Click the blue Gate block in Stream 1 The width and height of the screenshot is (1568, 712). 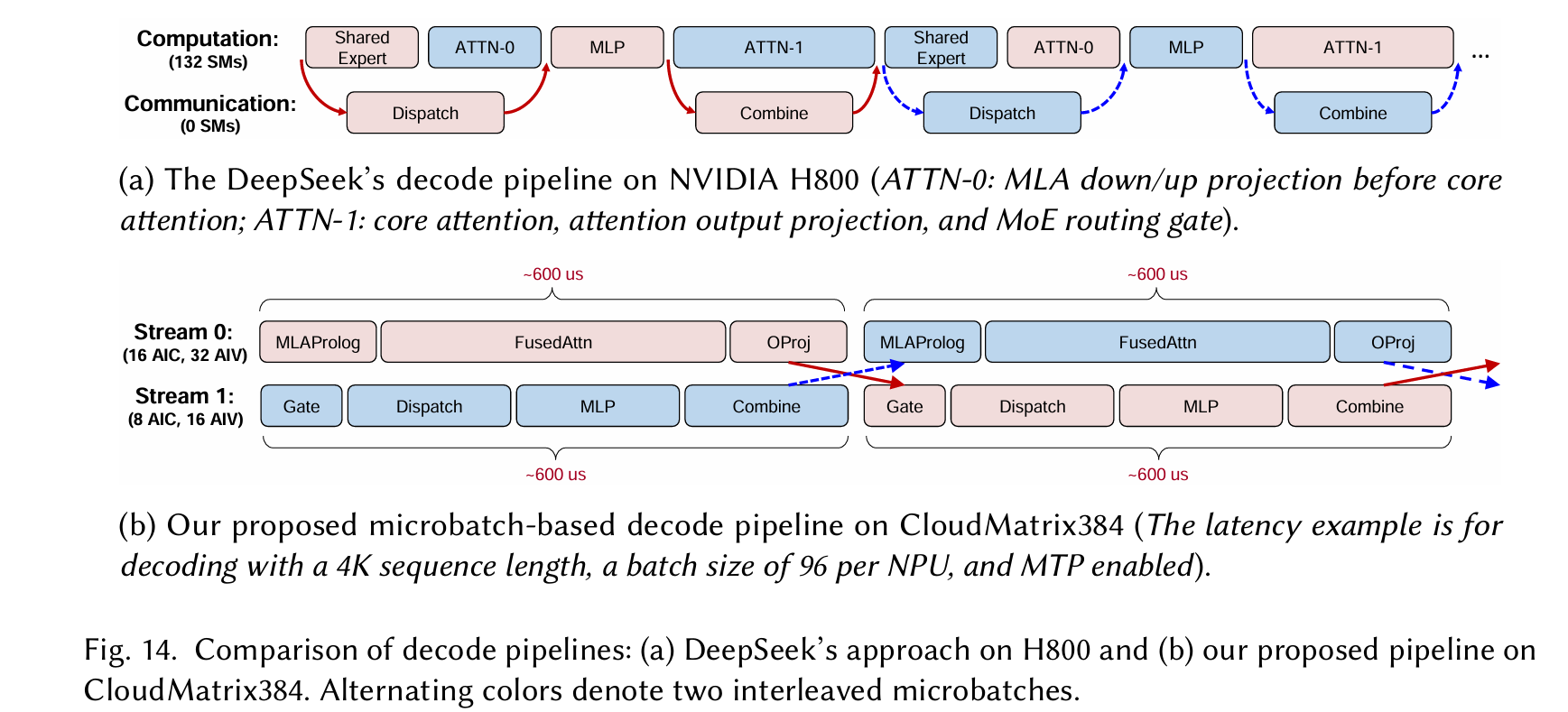tap(302, 406)
